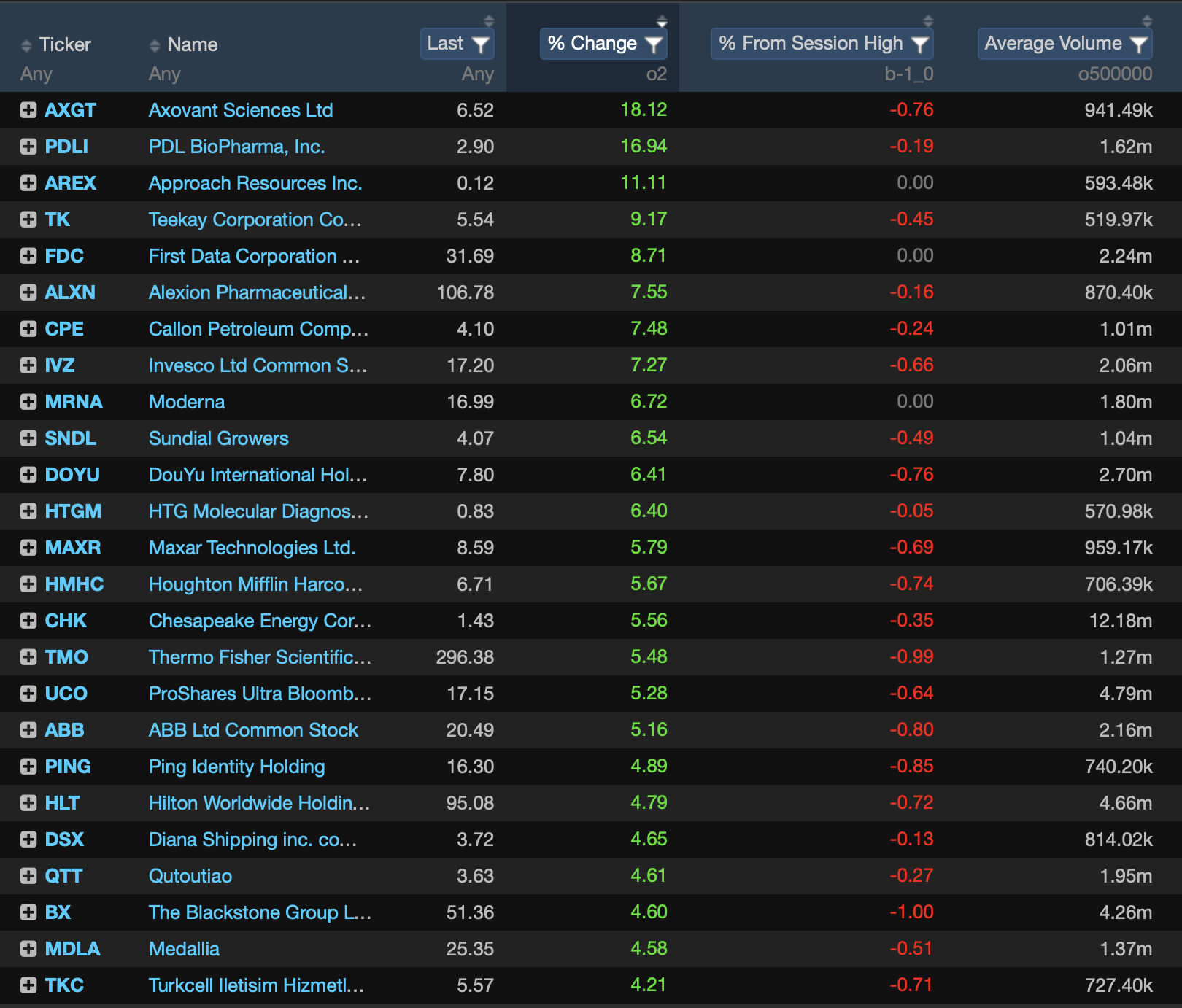Click plus icon beside CHK
Screen dimensions: 1182x1008
(x=28, y=621)
